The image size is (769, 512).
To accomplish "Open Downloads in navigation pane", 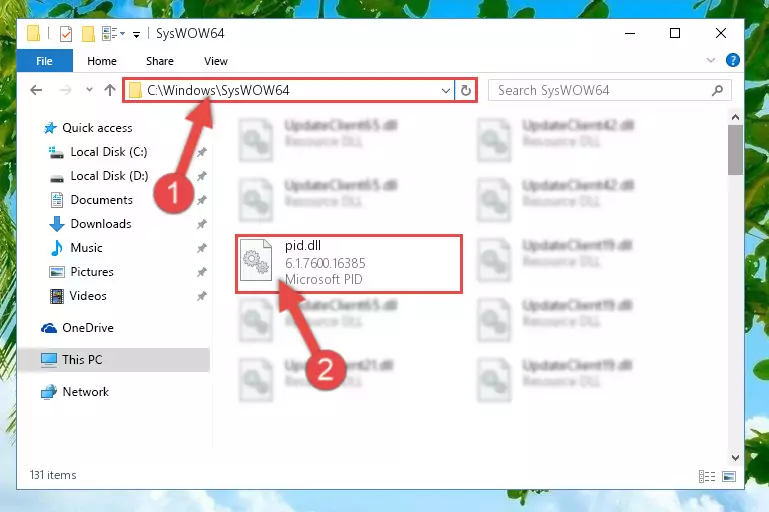I will (101, 224).
